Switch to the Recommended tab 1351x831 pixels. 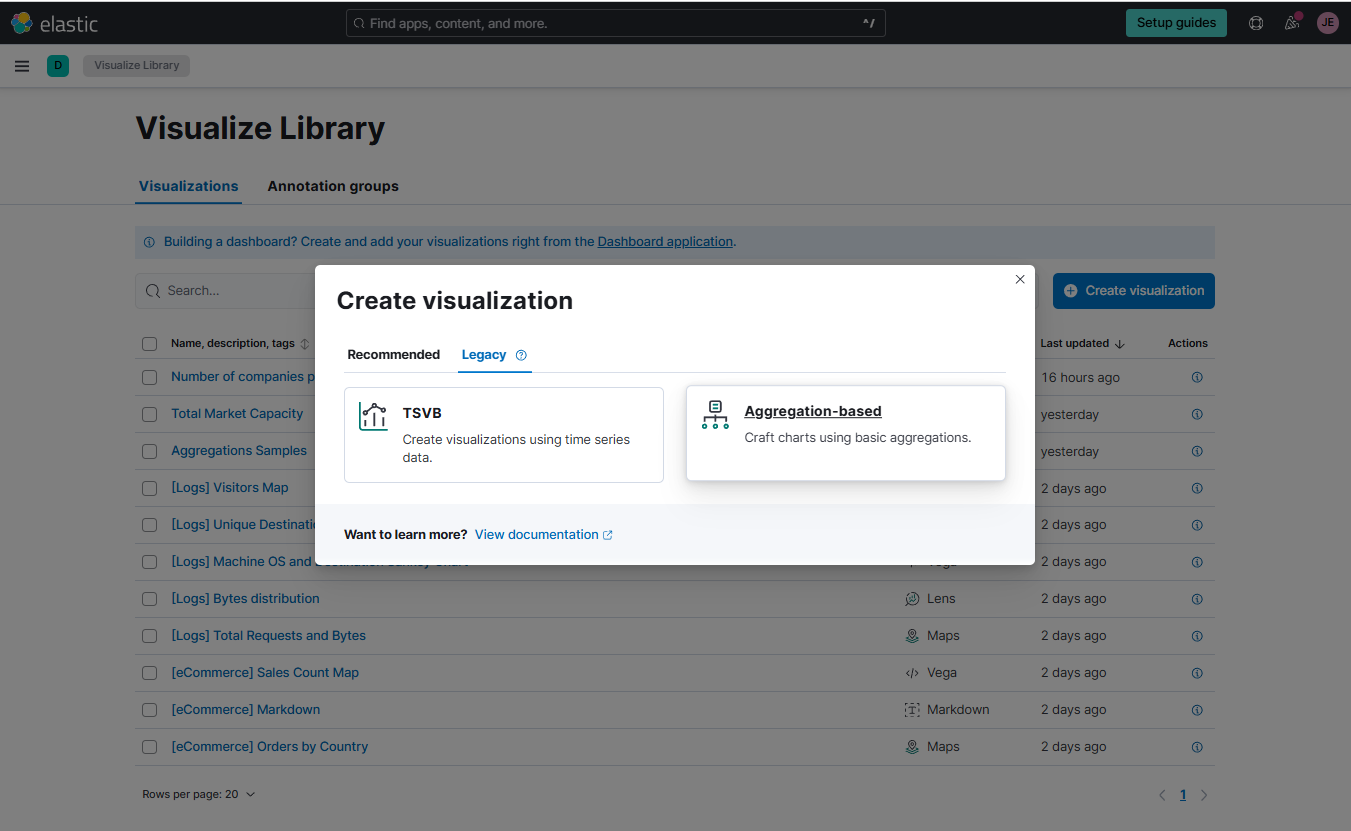coord(394,355)
